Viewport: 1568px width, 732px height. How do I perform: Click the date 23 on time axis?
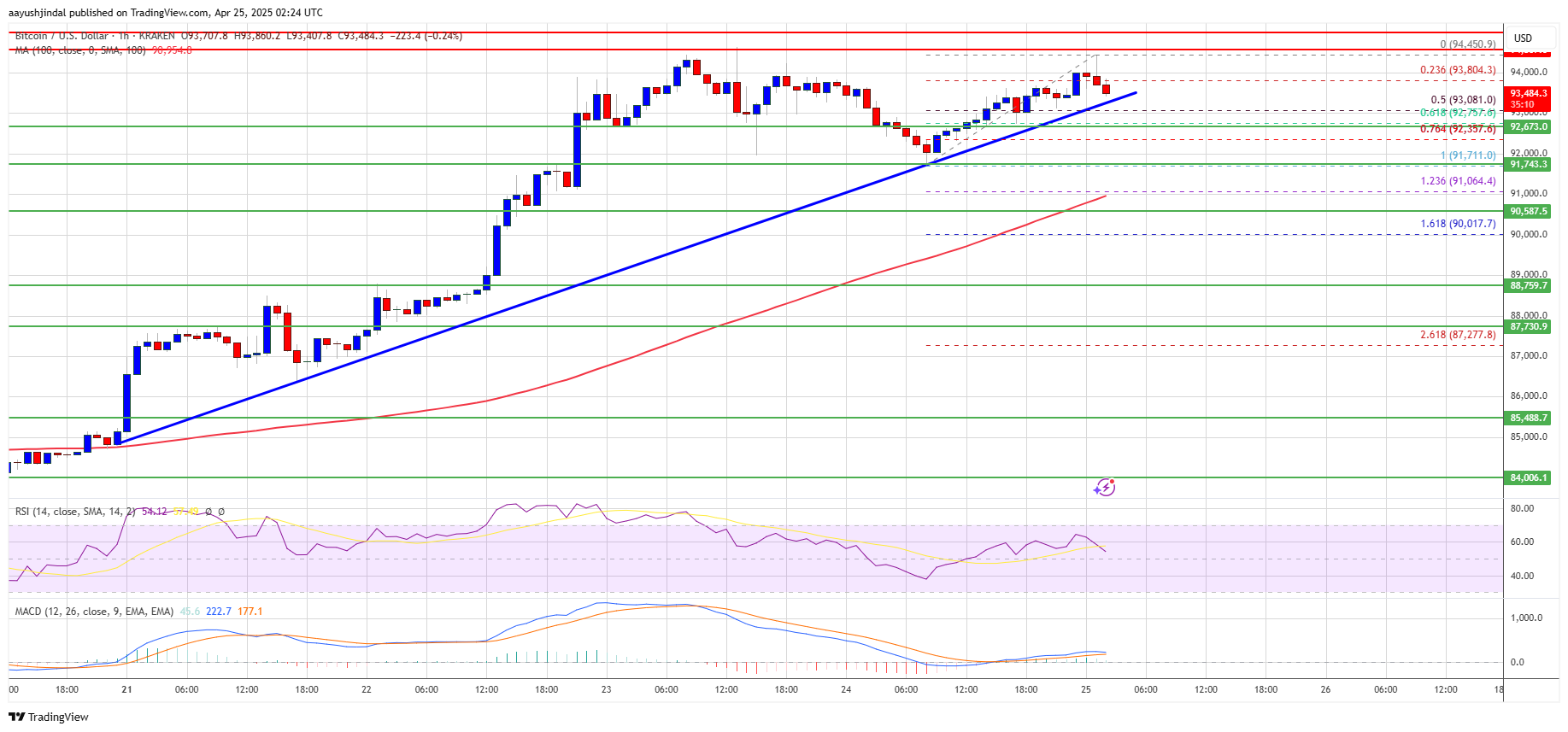click(x=607, y=689)
